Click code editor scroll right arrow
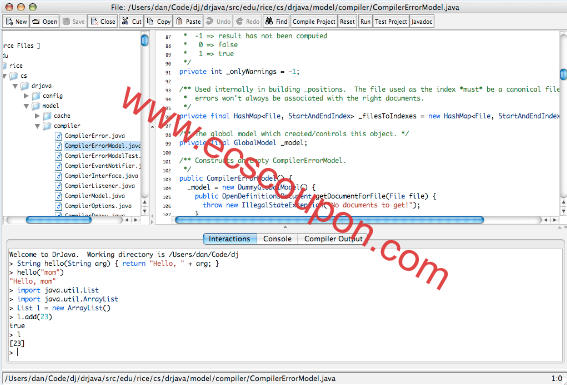The height and width of the screenshot is (385, 567). coord(554,220)
